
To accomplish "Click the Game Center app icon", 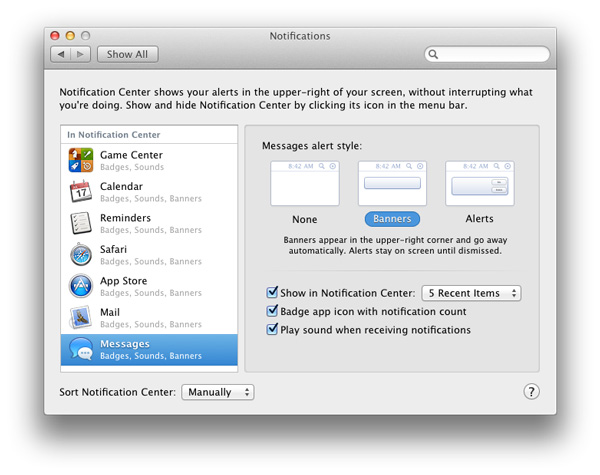I will [81, 160].
